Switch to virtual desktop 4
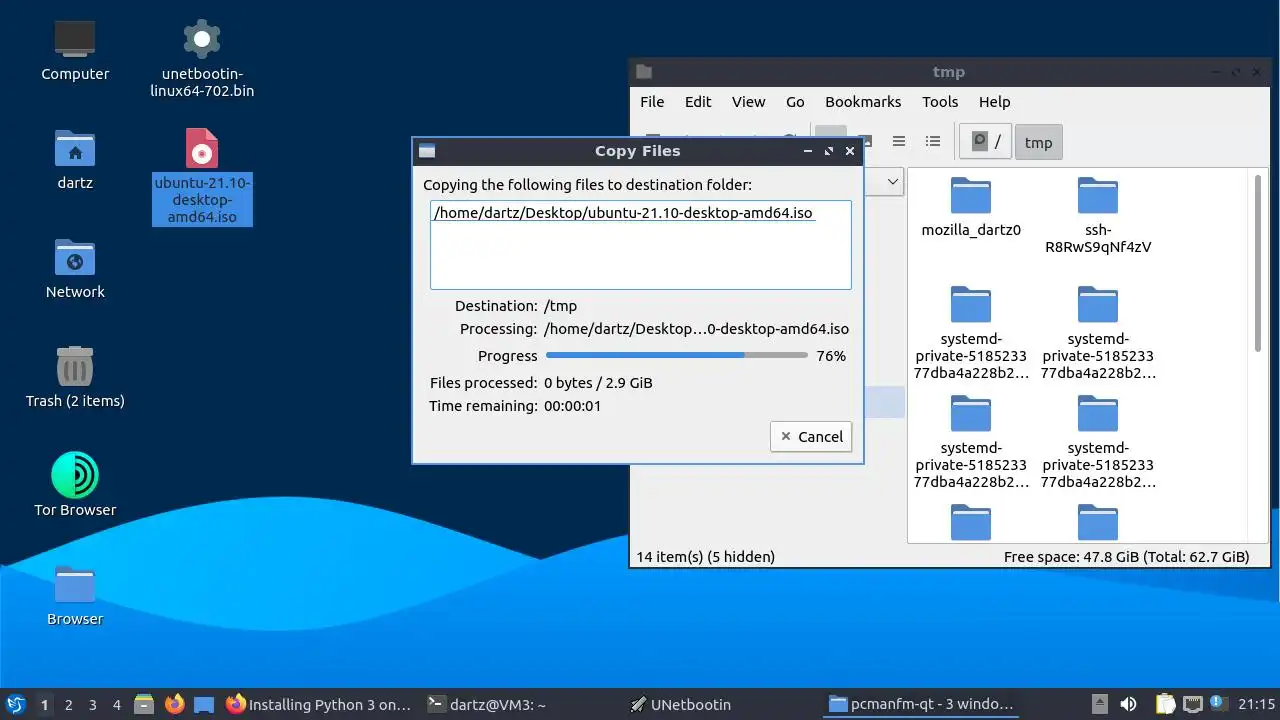 [116, 704]
